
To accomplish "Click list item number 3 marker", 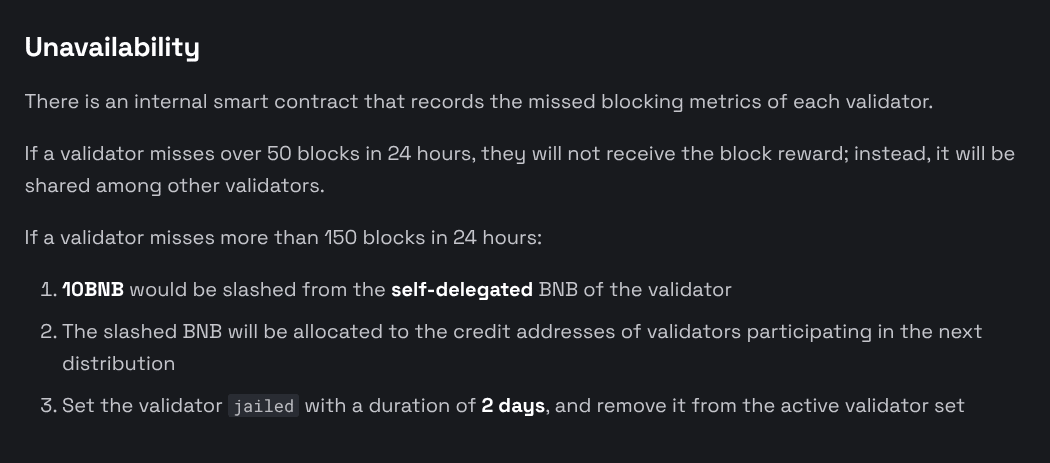I will click(x=49, y=406).
